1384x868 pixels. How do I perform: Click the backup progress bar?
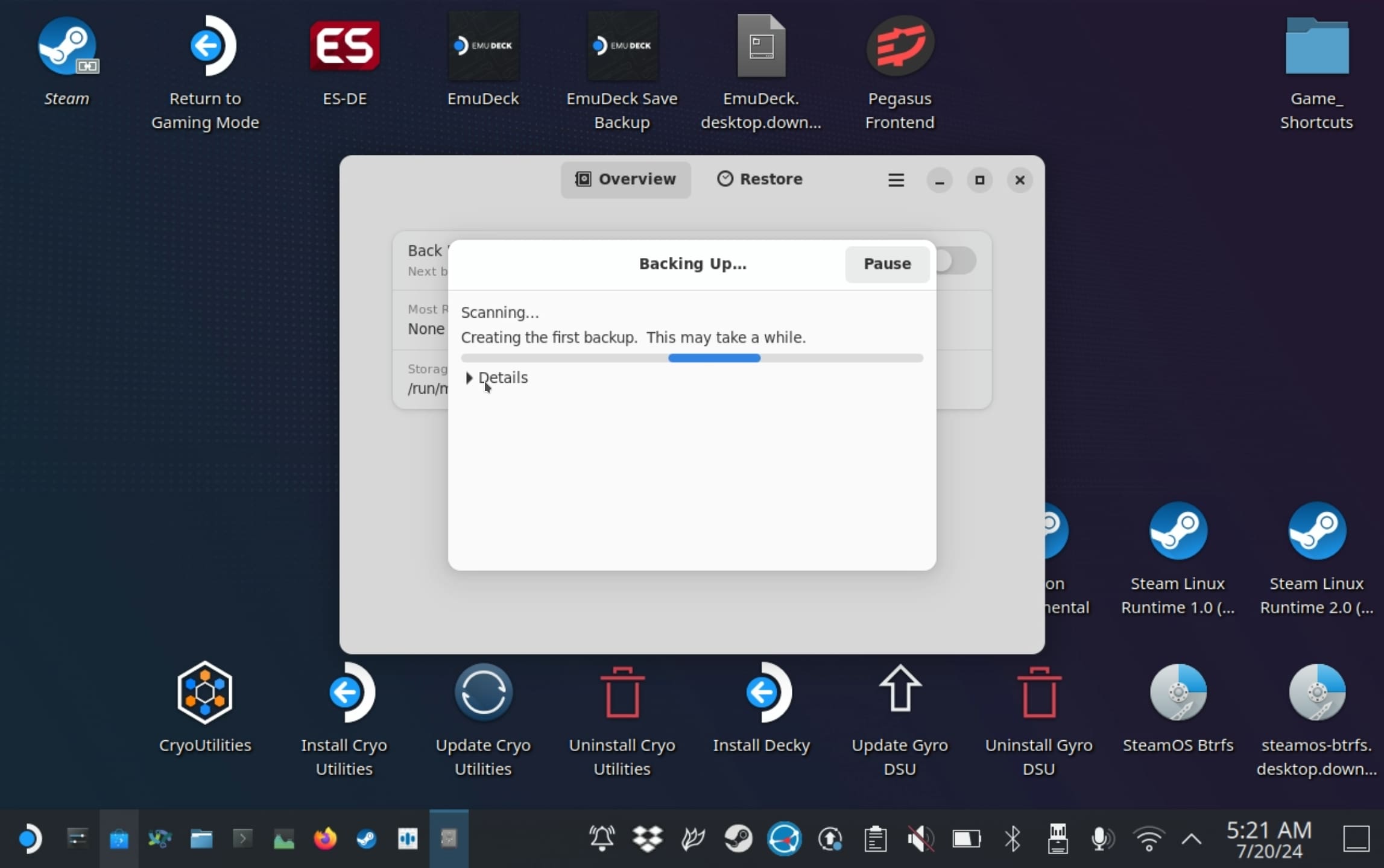coord(692,358)
